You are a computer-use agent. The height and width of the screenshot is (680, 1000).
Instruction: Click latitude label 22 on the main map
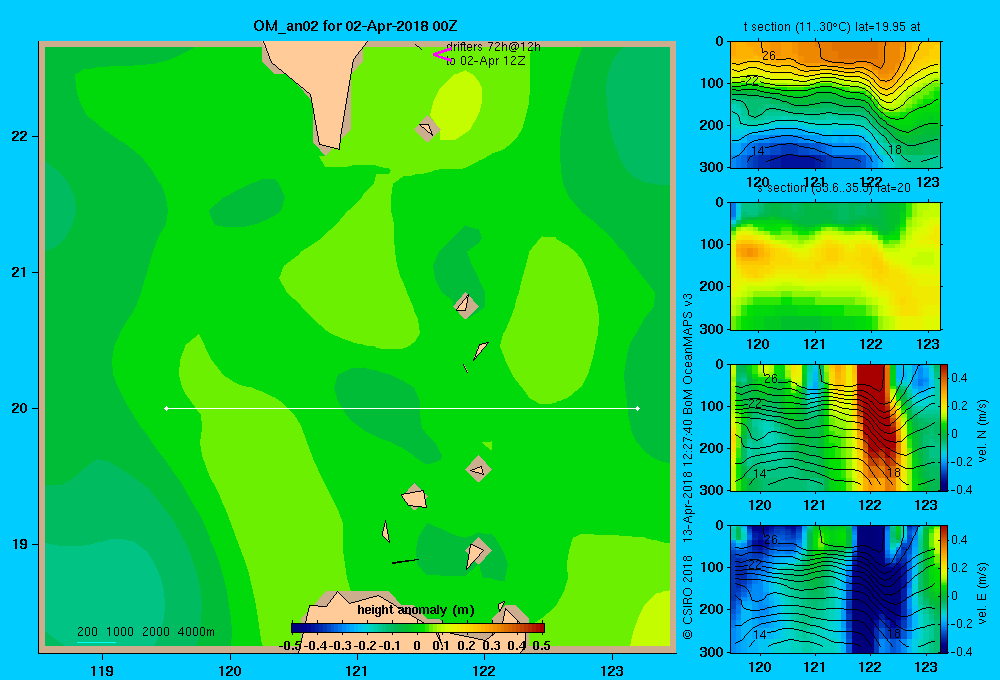[20, 137]
